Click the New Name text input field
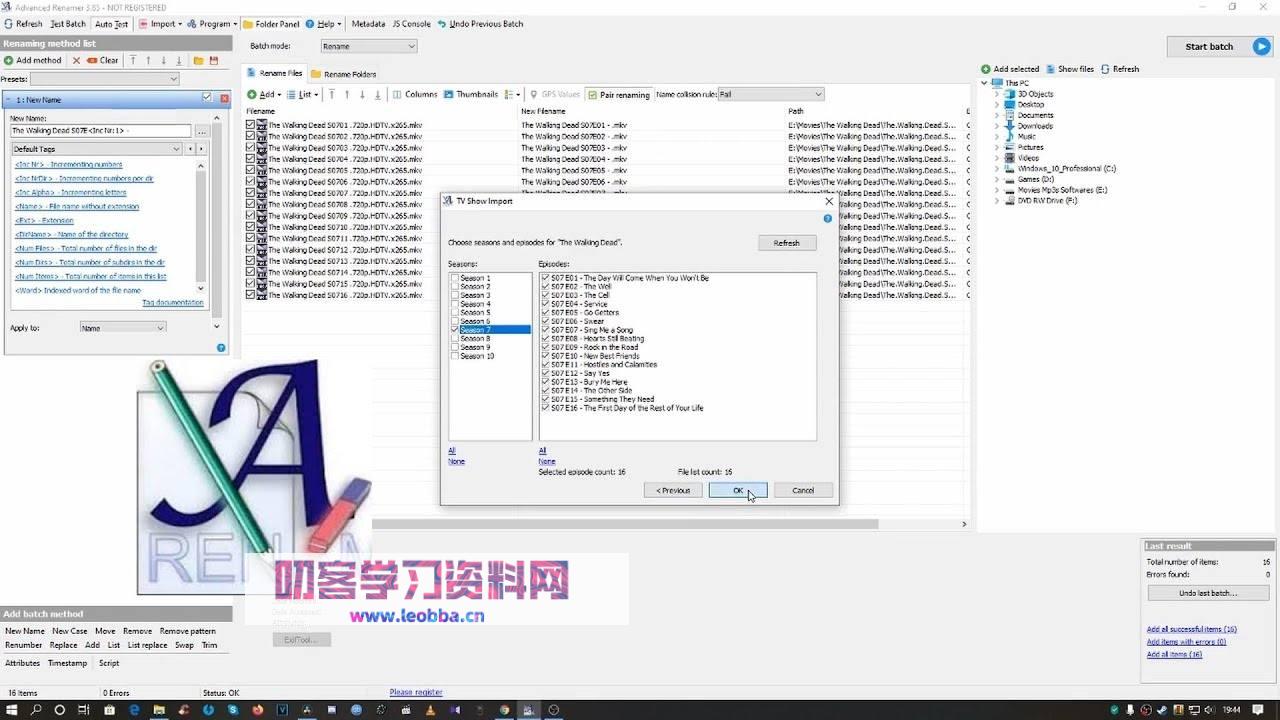The width and height of the screenshot is (1280, 720). click(100, 131)
